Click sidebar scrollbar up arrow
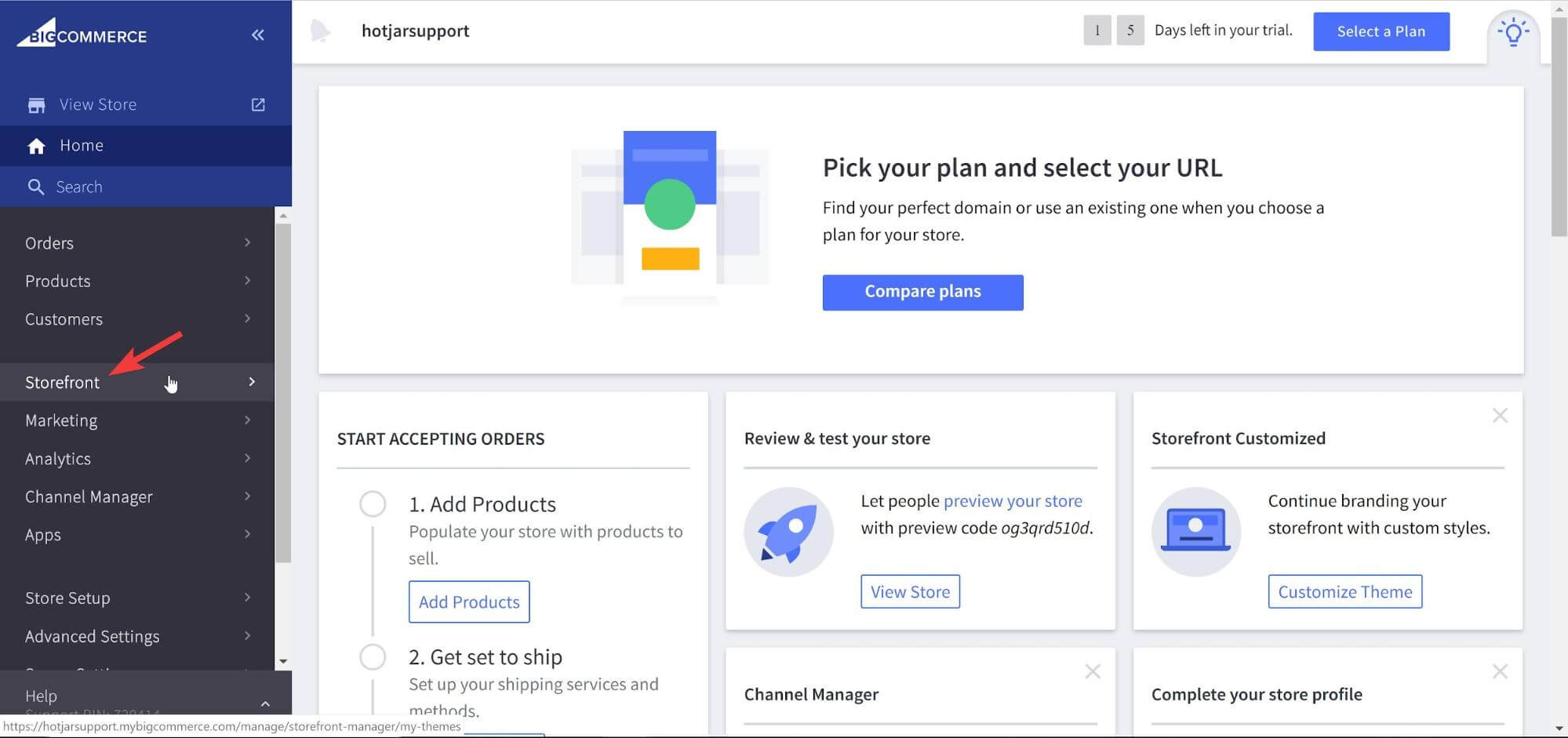This screenshot has height=738, width=1568. tap(283, 215)
